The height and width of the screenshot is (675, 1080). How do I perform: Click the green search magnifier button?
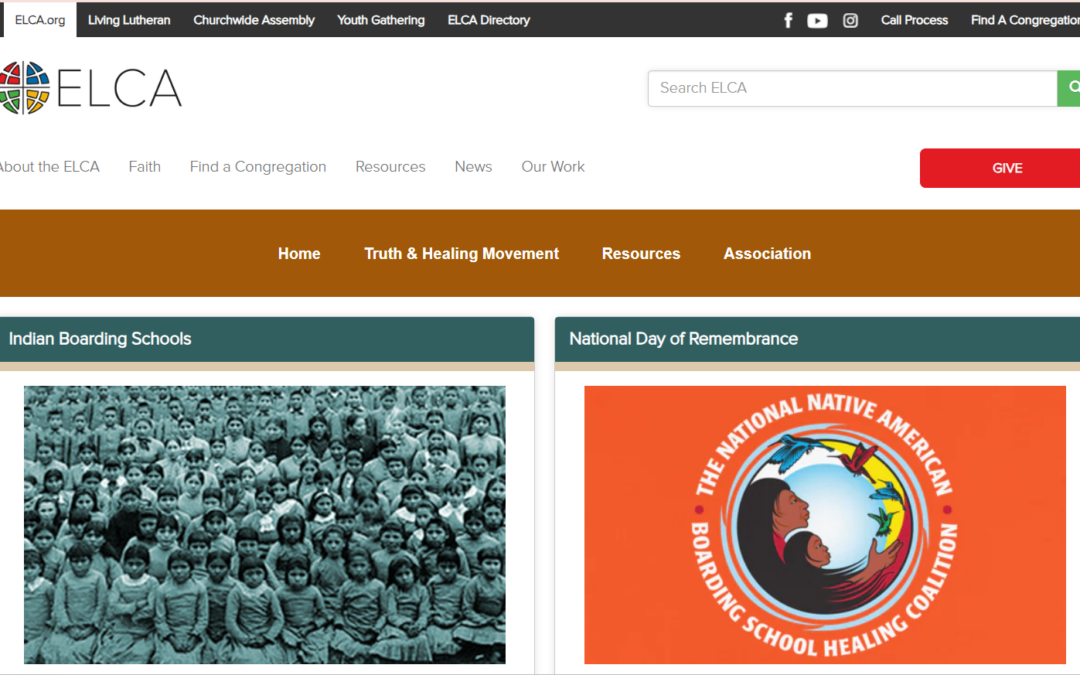coord(1069,88)
